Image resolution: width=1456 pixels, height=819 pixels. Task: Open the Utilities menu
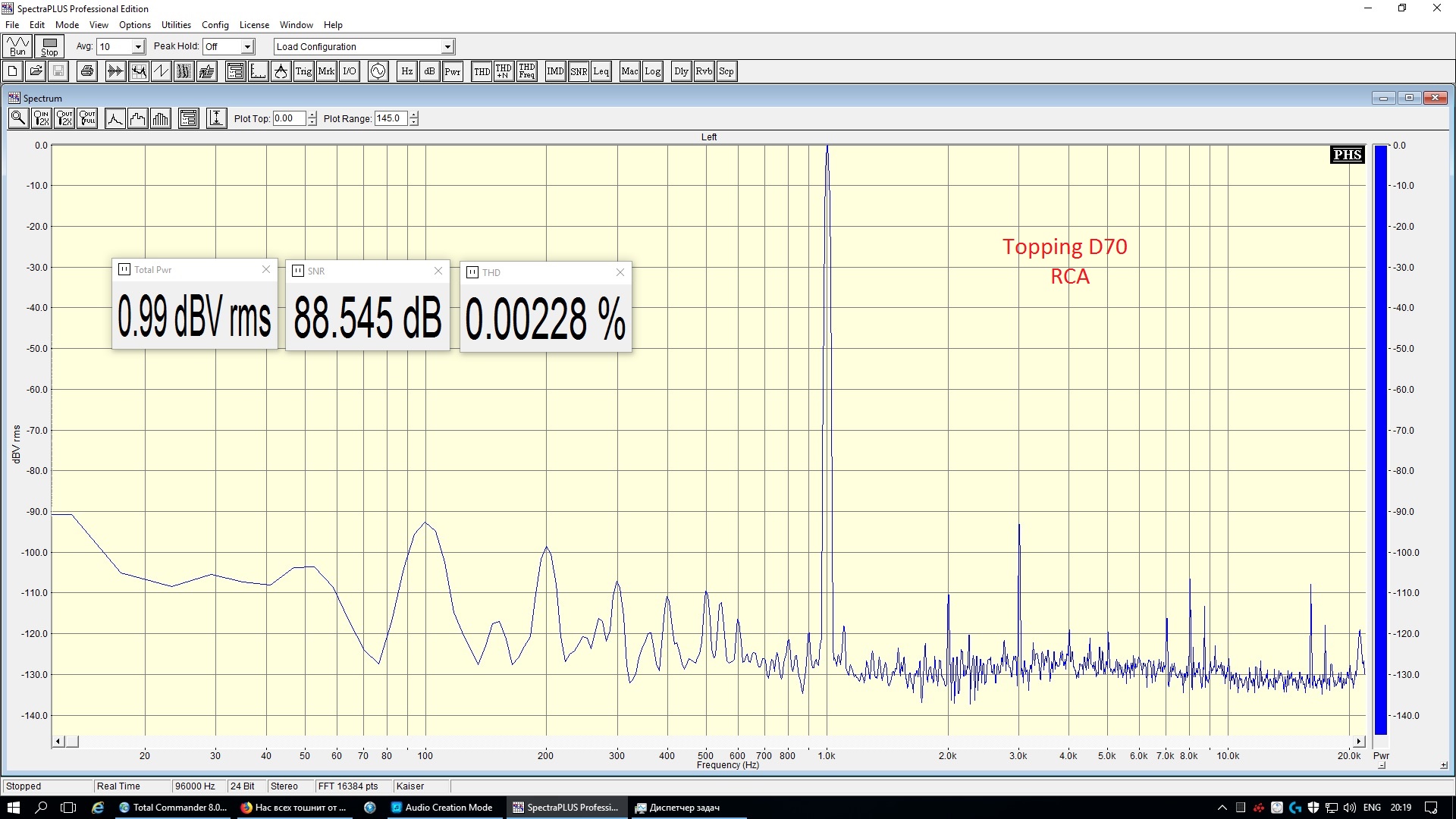[x=176, y=25]
